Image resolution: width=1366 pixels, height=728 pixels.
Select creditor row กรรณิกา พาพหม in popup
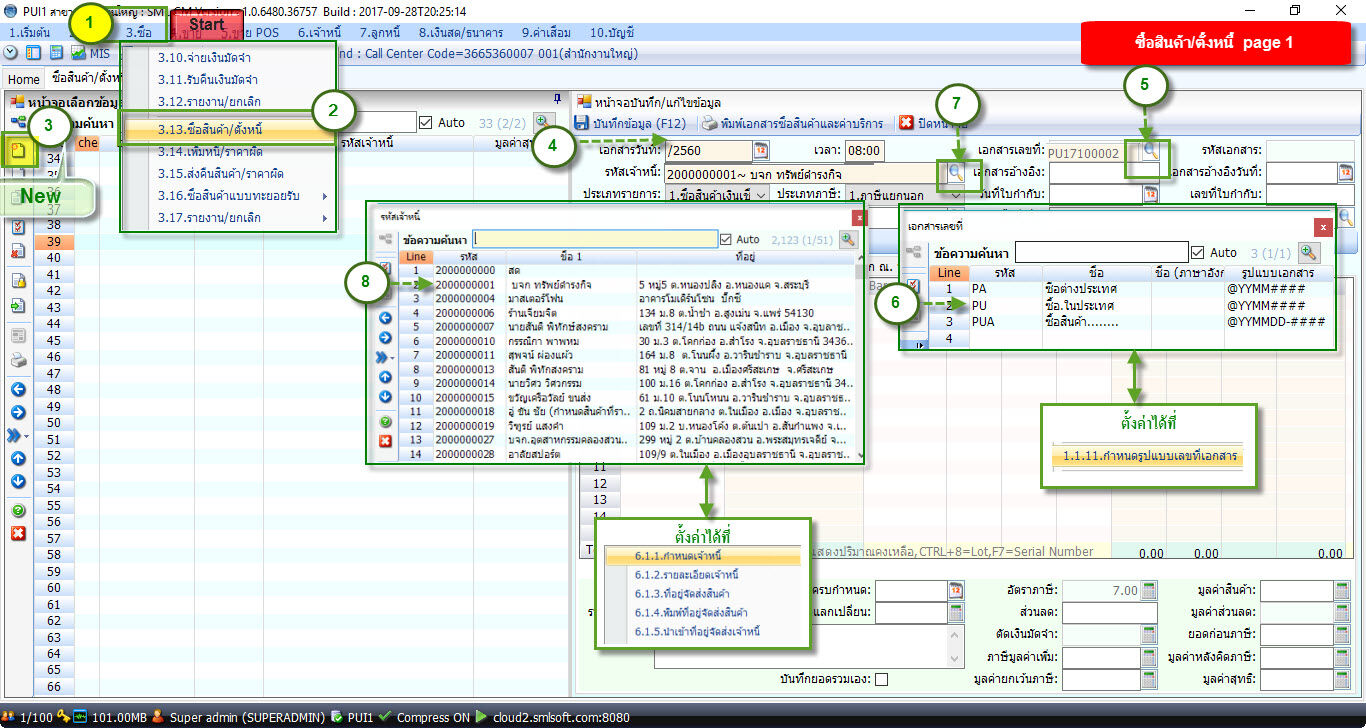[628, 341]
